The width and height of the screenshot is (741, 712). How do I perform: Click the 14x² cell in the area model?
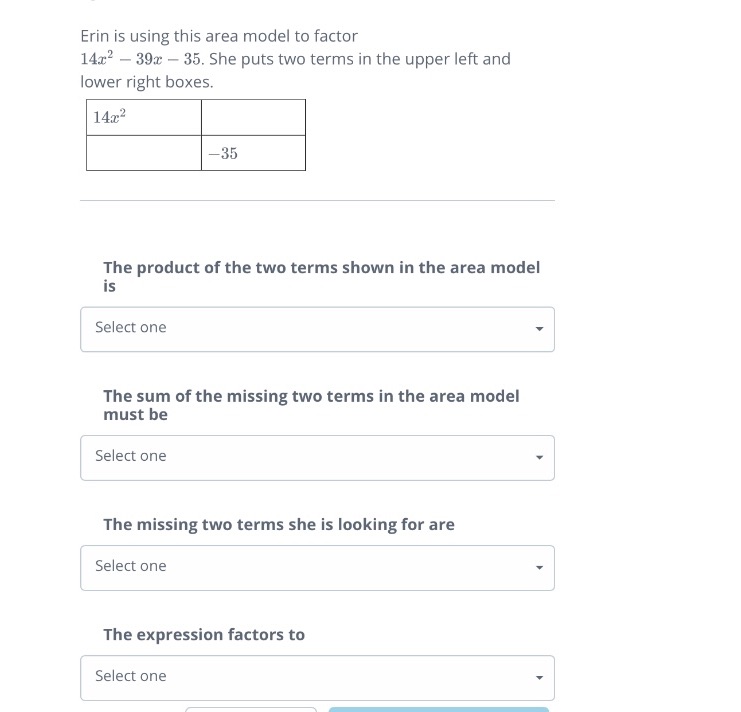(144, 118)
